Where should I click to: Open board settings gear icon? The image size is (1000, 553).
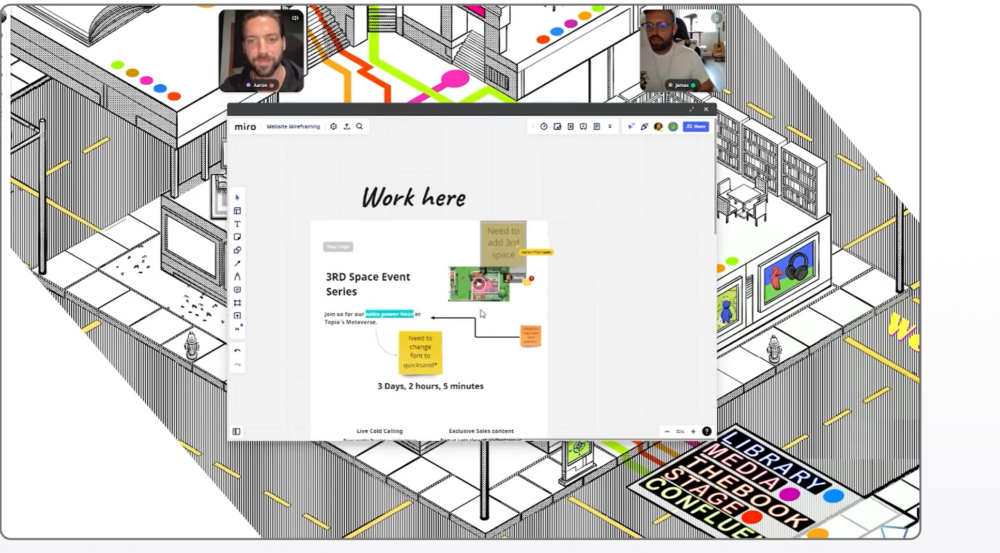[x=334, y=127]
